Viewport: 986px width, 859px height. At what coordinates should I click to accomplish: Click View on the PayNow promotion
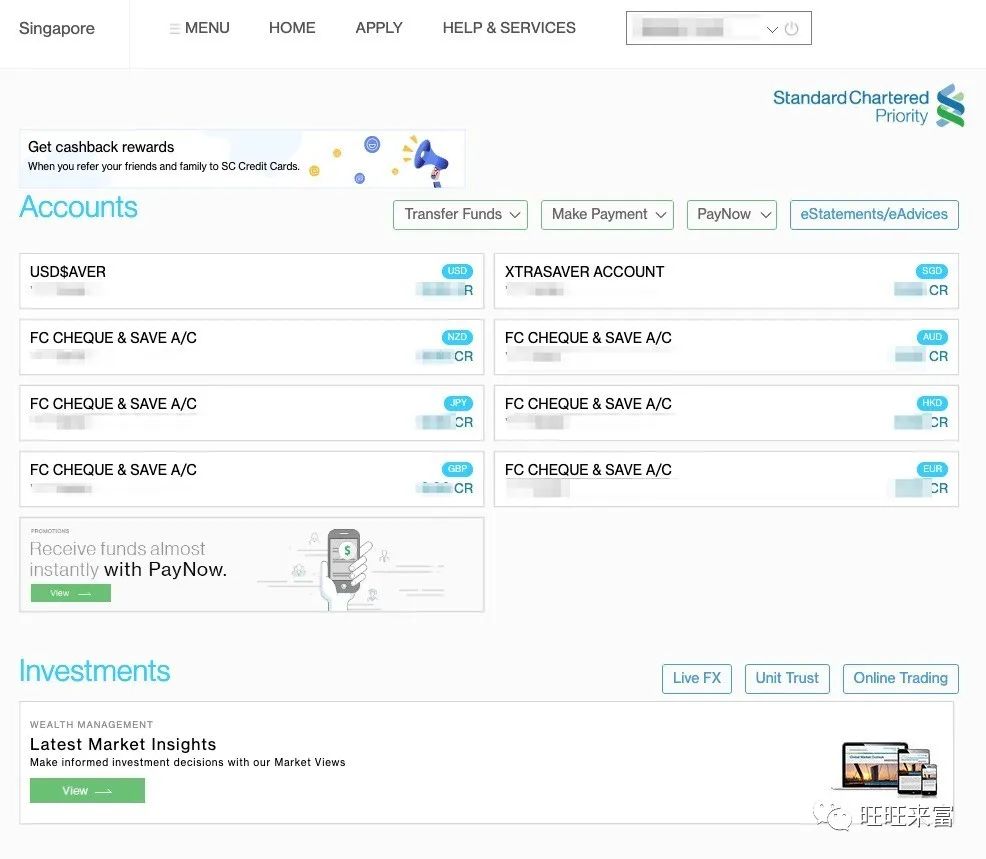click(x=71, y=593)
